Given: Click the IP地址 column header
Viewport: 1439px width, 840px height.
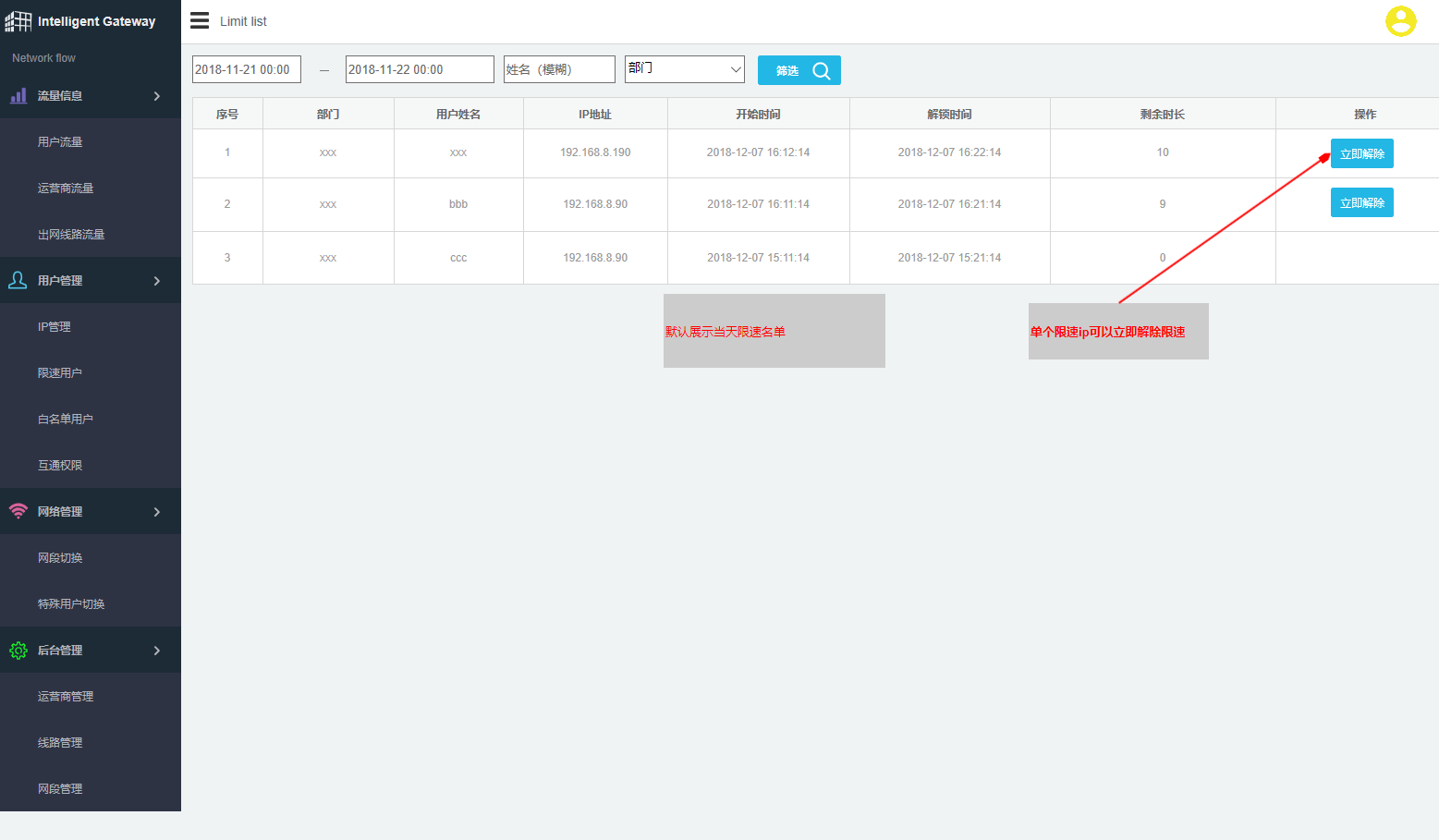Looking at the screenshot, I should [x=595, y=114].
